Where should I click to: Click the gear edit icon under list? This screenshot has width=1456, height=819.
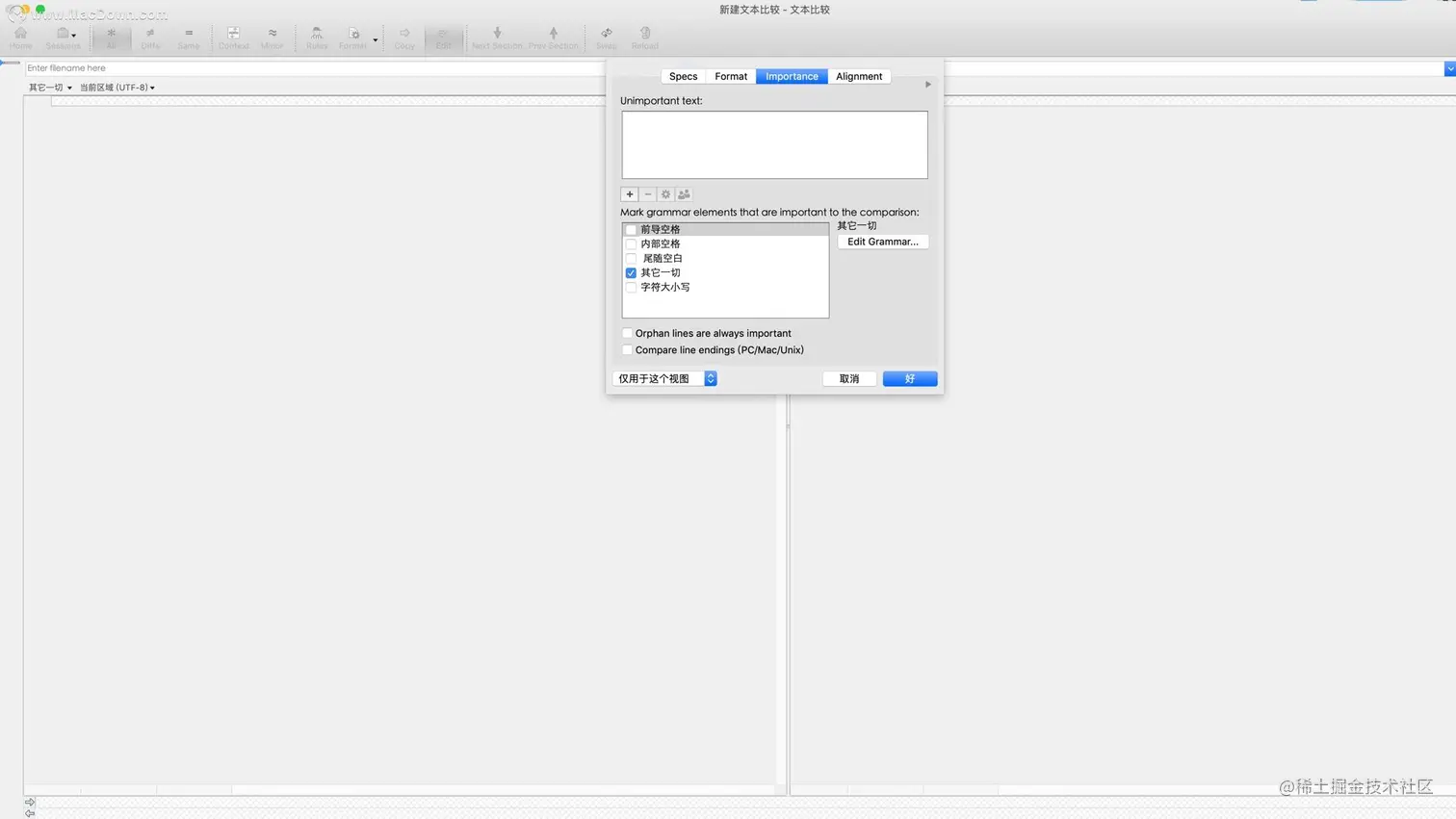coord(665,194)
